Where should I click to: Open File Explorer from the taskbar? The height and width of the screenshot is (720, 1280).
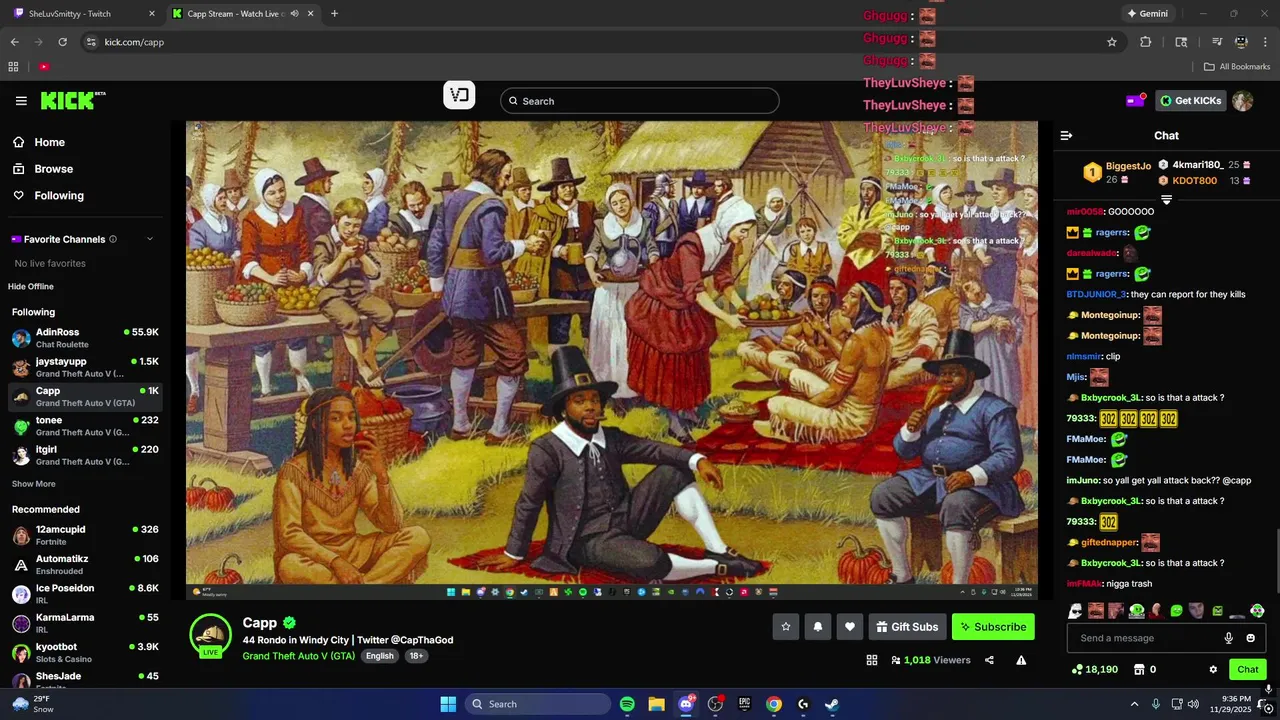[x=656, y=704]
